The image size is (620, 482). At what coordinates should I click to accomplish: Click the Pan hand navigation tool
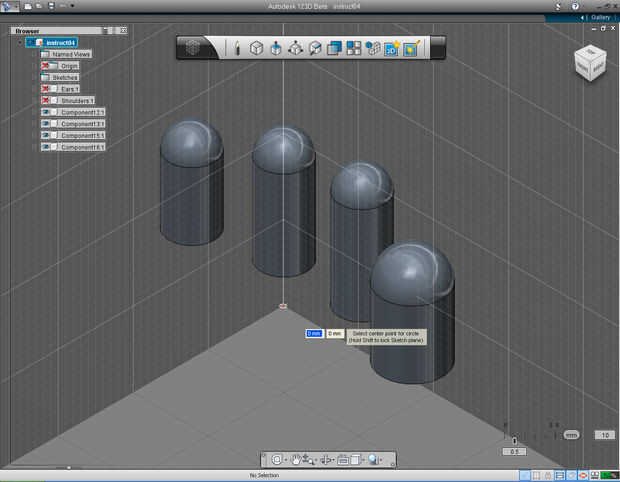[x=296, y=460]
